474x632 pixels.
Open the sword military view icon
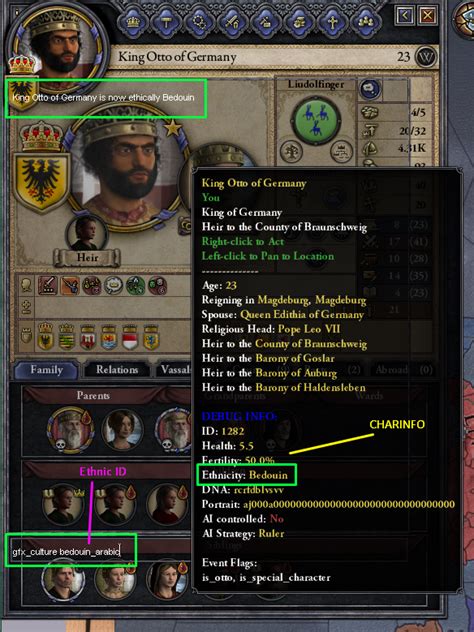[x=233, y=22]
